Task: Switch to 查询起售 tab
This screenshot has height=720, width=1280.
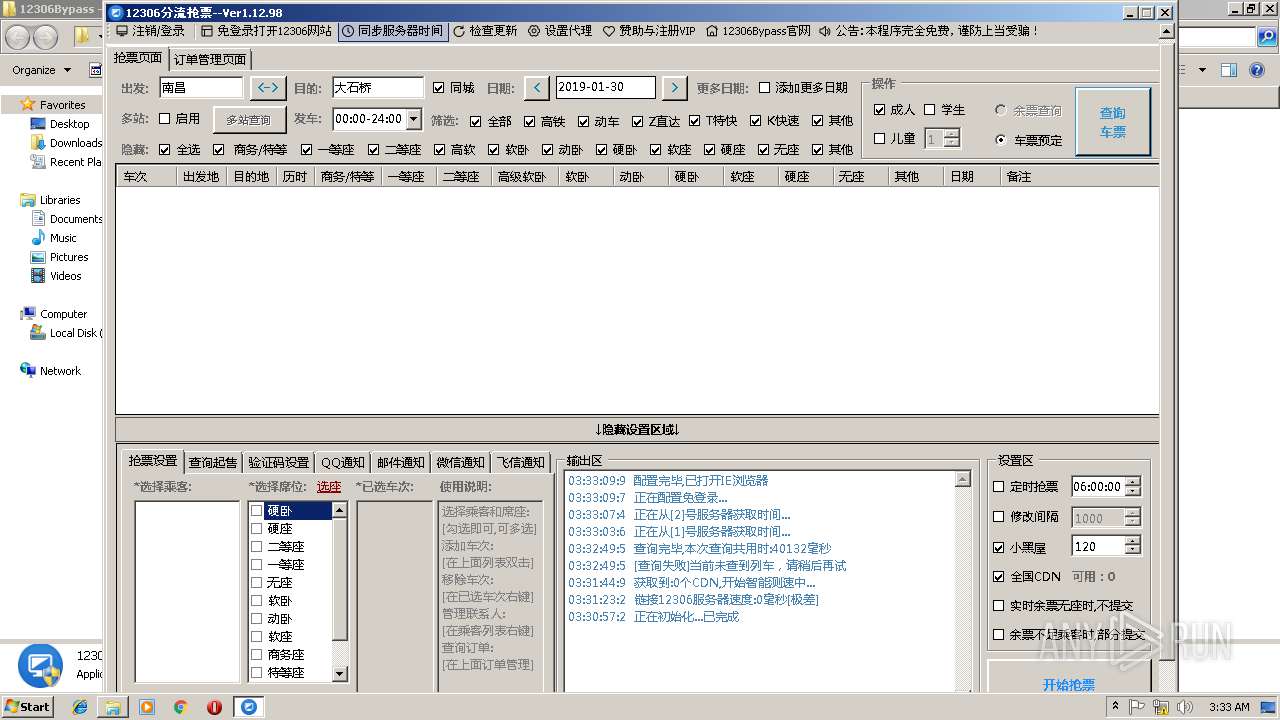Action: coord(213,462)
